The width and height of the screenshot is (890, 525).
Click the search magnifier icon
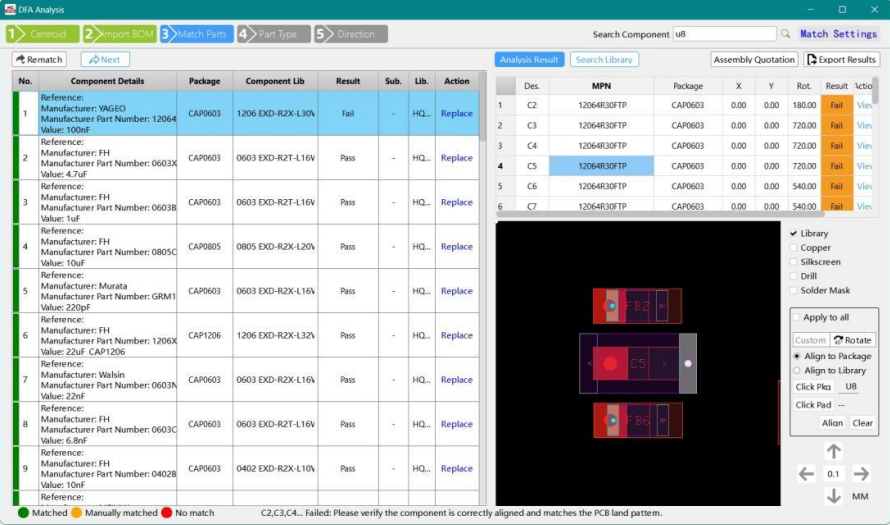pos(785,34)
